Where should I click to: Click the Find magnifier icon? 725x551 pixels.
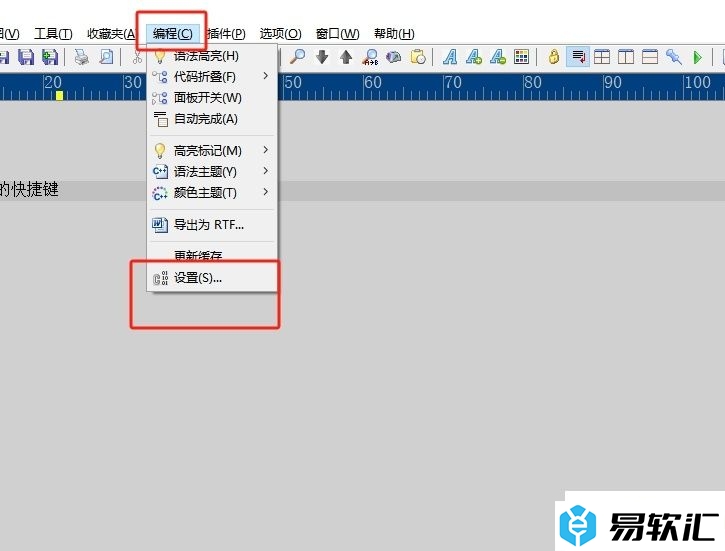(297, 57)
